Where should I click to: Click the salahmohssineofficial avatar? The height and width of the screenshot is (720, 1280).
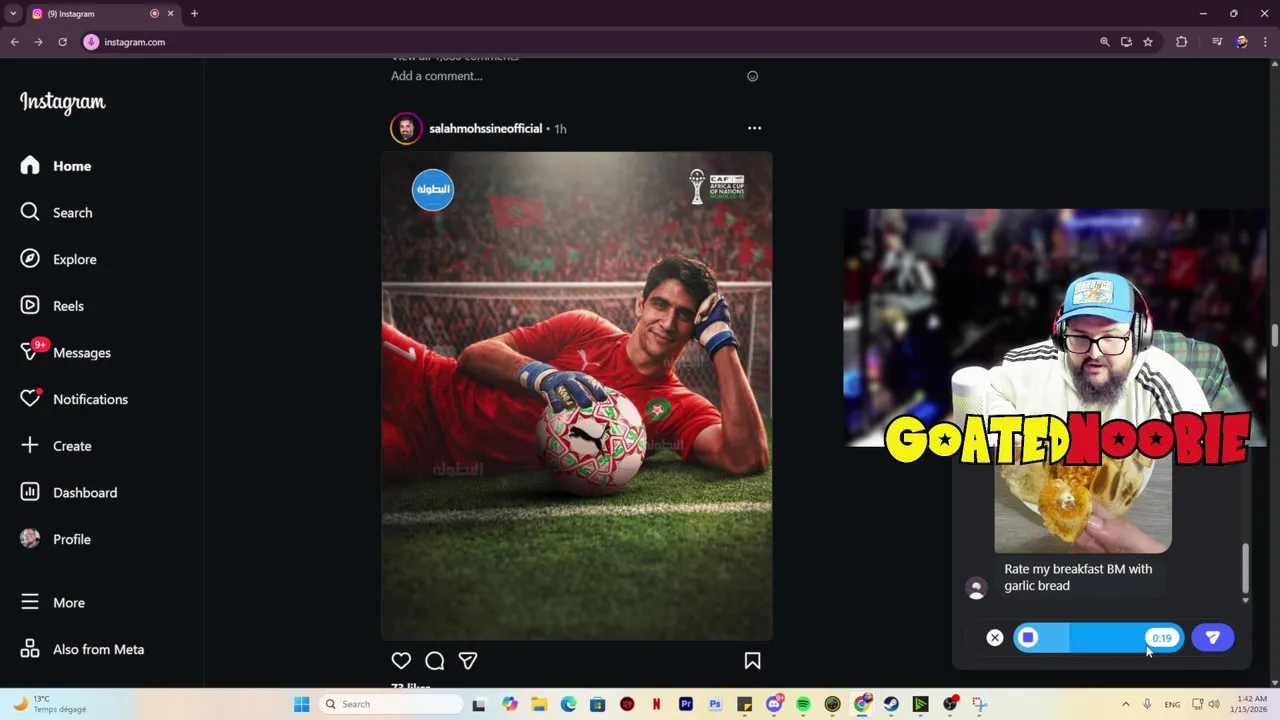(x=406, y=128)
